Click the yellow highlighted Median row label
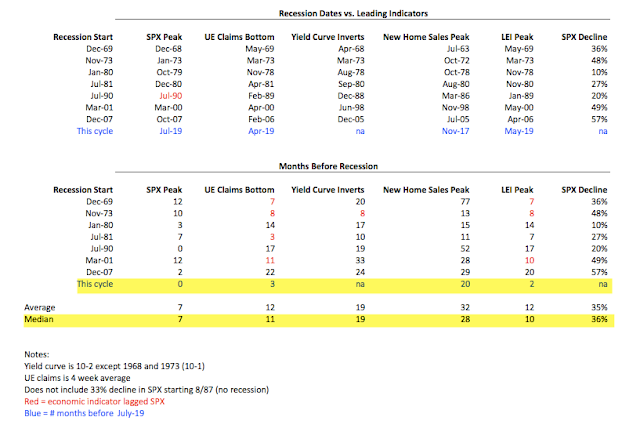 [39, 319]
